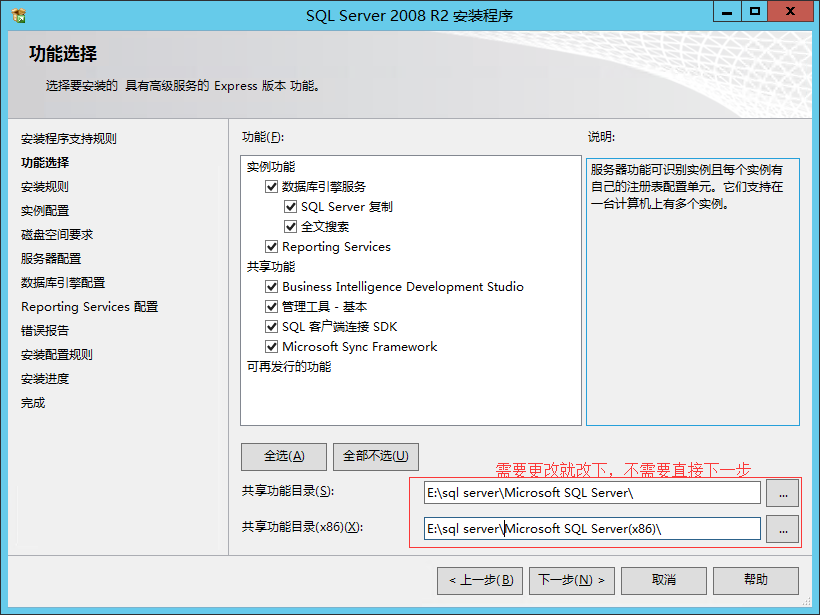Viewport: 820px width, 615px height.
Task: Select the 共享功能 group heading
Action: (x=271, y=267)
